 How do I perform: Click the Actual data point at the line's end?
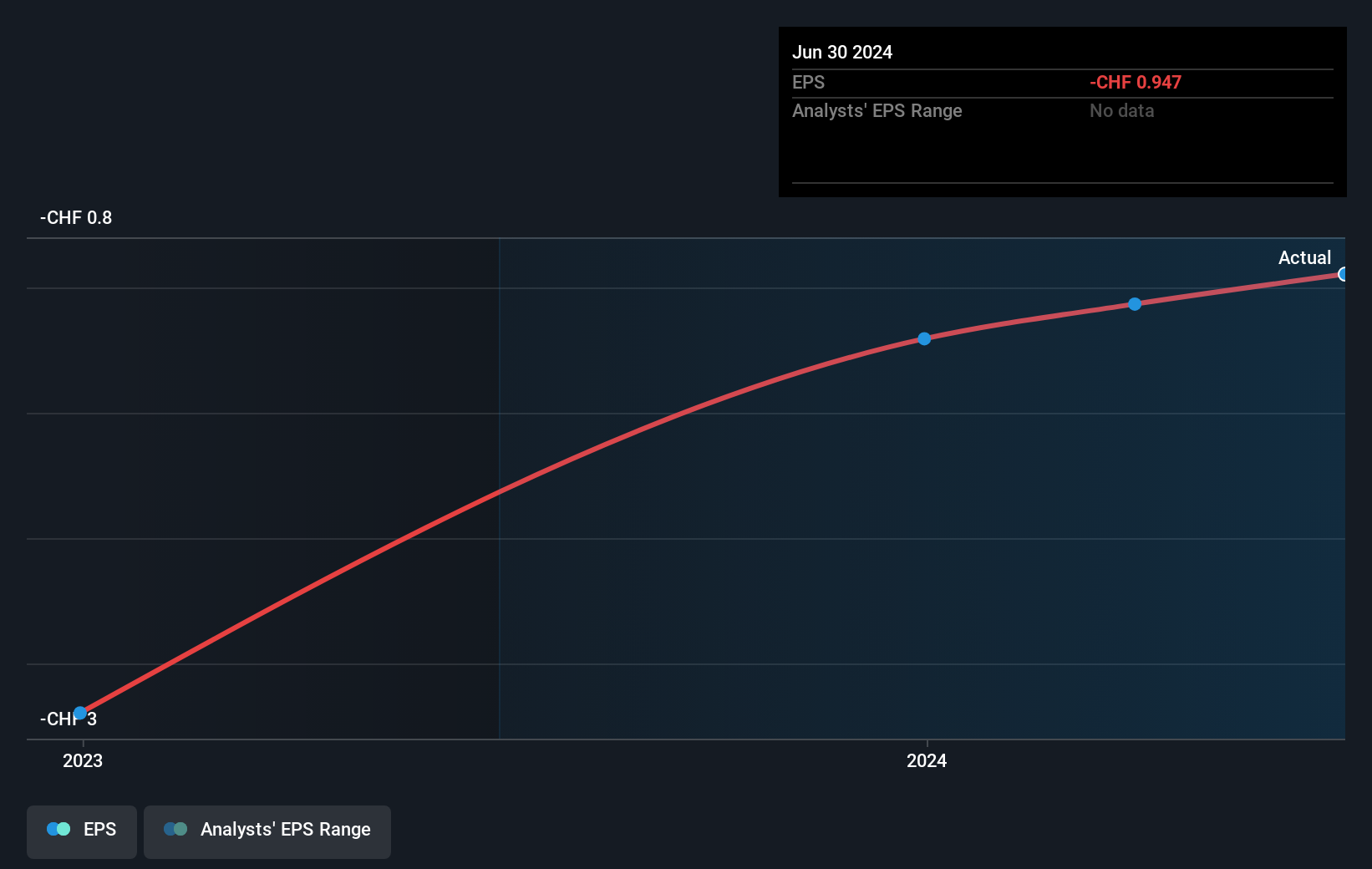pos(1343,274)
